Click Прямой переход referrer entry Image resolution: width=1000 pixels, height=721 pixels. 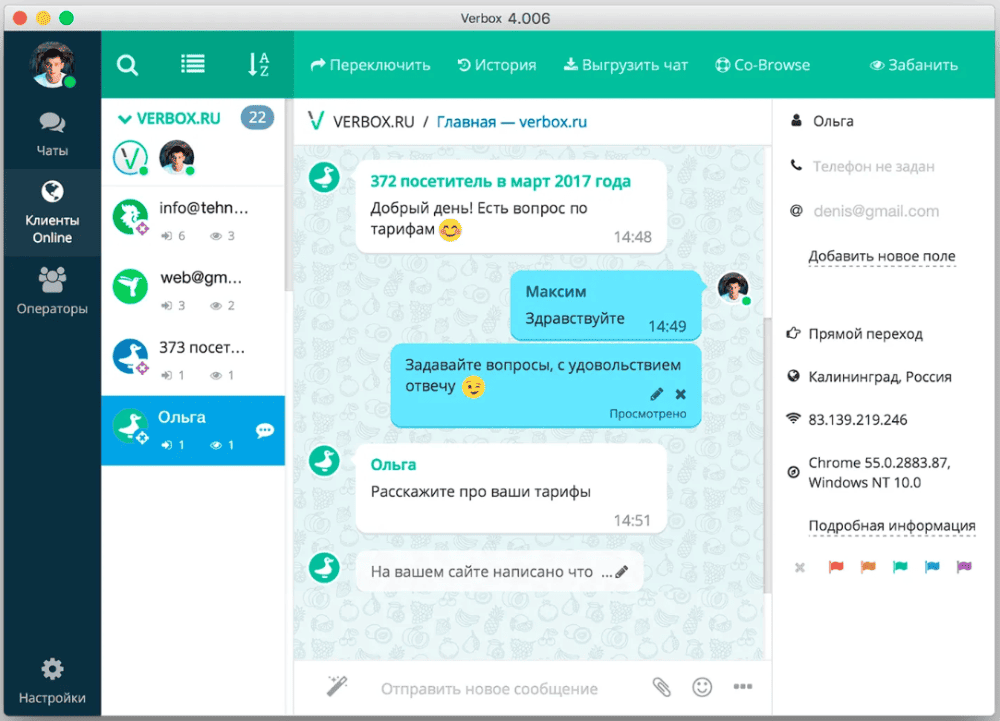click(865, 334)
